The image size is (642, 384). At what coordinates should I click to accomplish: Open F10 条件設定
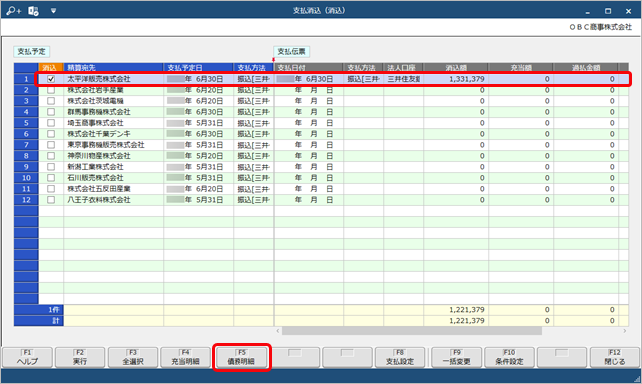(x=509, y=357)
